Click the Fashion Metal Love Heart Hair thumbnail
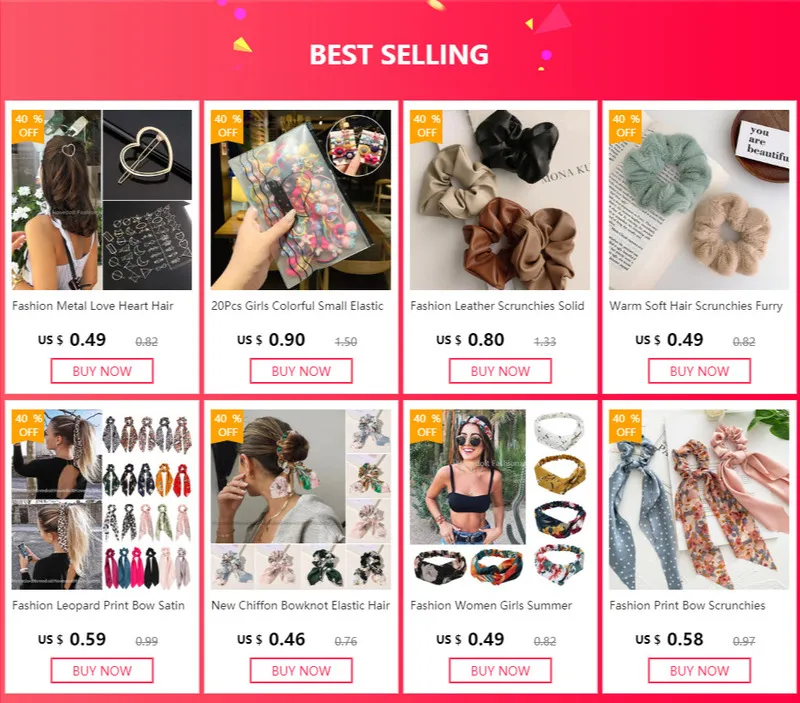Image resolution: width=800 pixels, height=703 pixels. [x=102, y=200]
